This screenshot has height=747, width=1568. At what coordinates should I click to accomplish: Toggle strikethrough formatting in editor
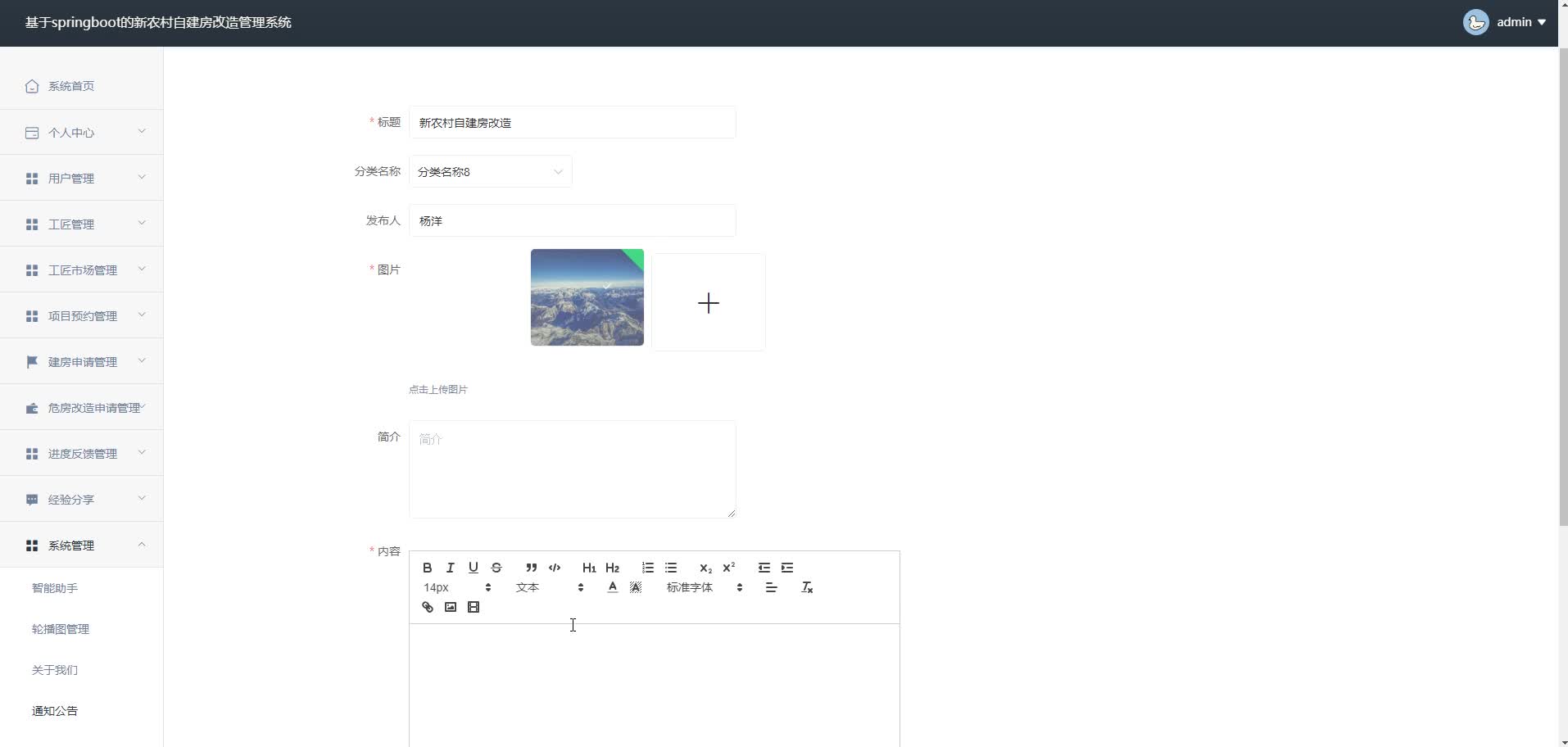click(496, 568)
